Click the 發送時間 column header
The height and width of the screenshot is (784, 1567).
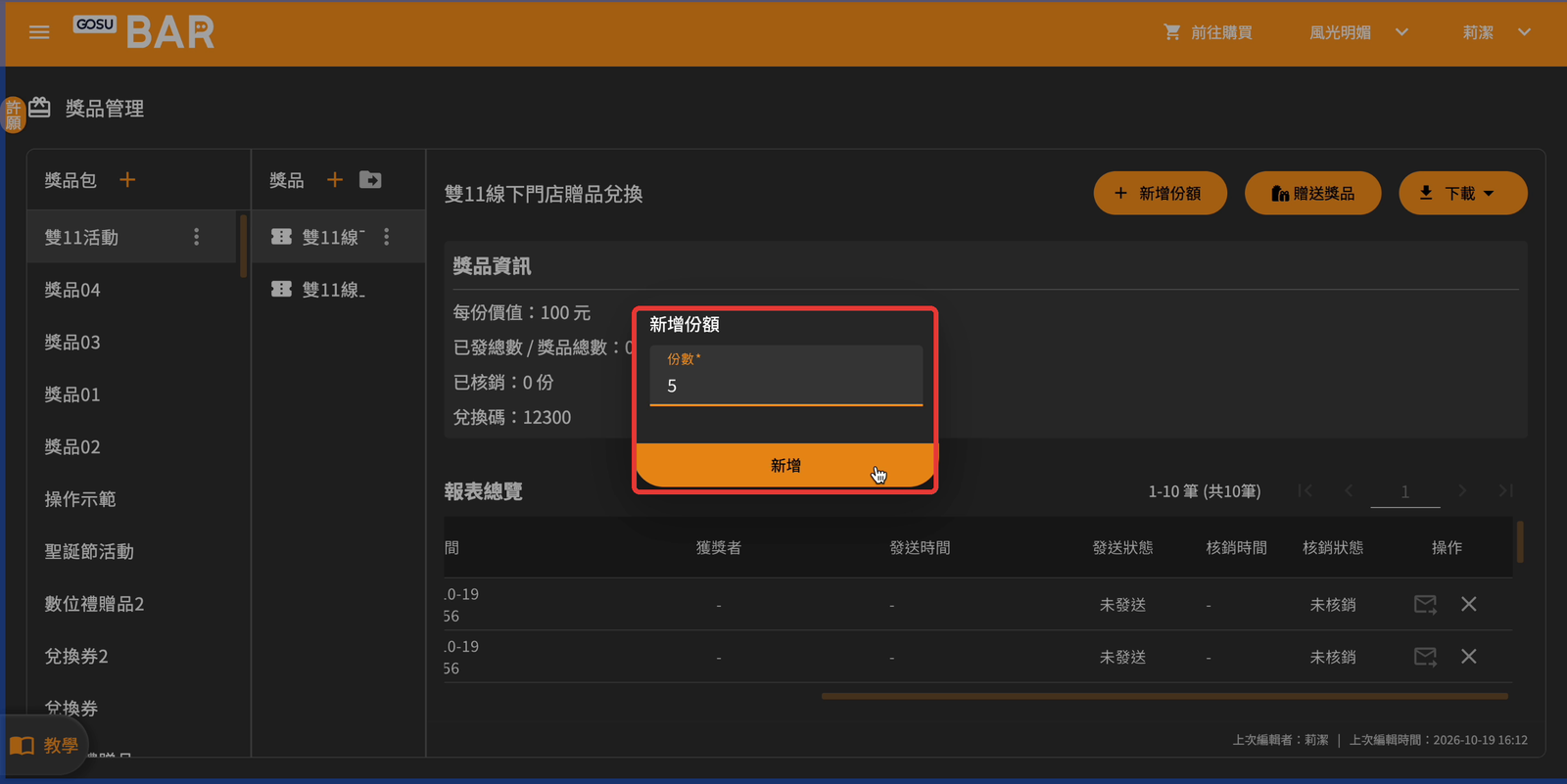920,547
